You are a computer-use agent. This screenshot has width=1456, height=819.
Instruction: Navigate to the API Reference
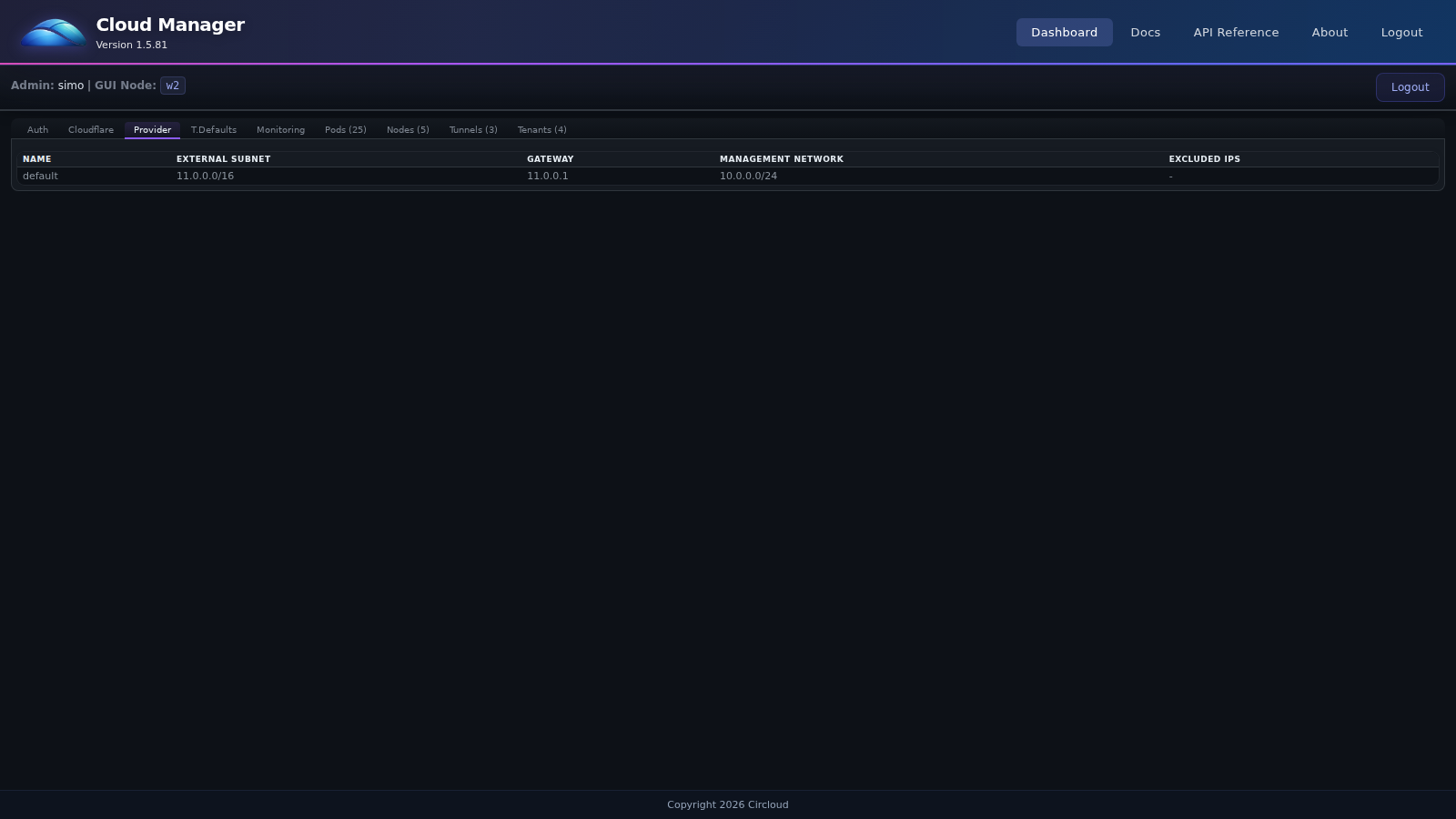(x=1236, y=32)
